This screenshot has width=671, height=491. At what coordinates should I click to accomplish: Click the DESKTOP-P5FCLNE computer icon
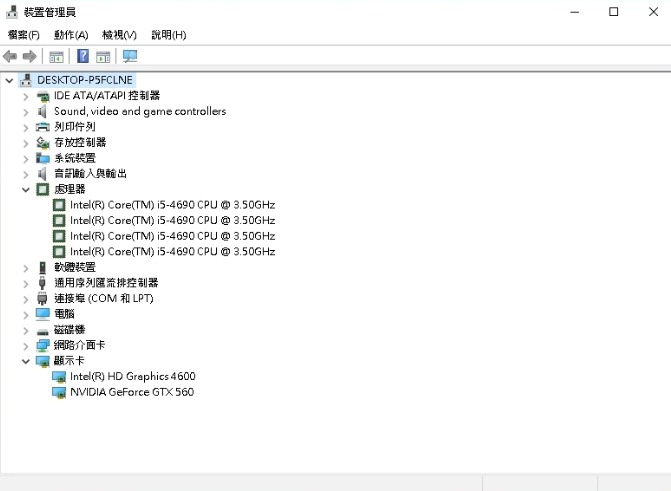coord(26,80)
